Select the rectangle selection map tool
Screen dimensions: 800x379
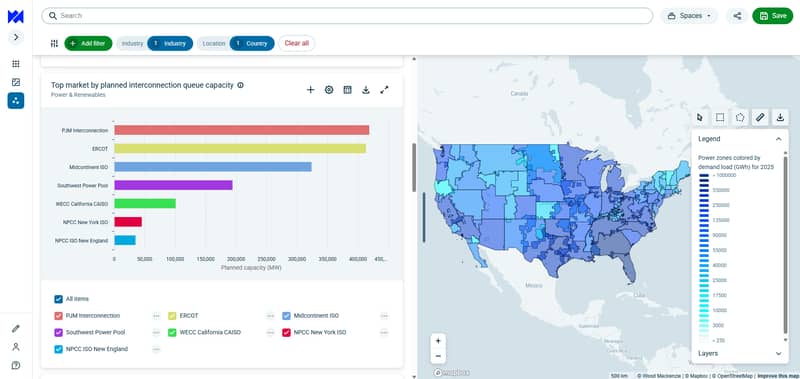(719, 117)
